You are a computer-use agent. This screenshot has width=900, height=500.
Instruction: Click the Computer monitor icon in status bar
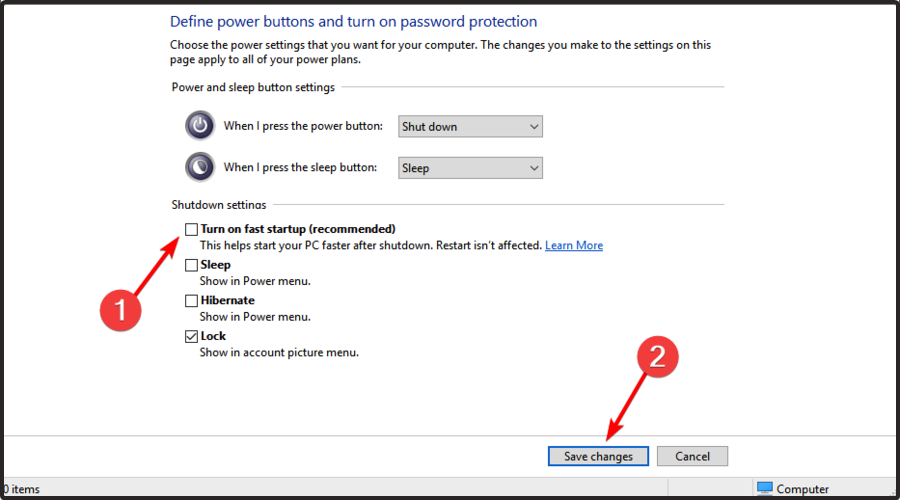(x=765, y=489)
